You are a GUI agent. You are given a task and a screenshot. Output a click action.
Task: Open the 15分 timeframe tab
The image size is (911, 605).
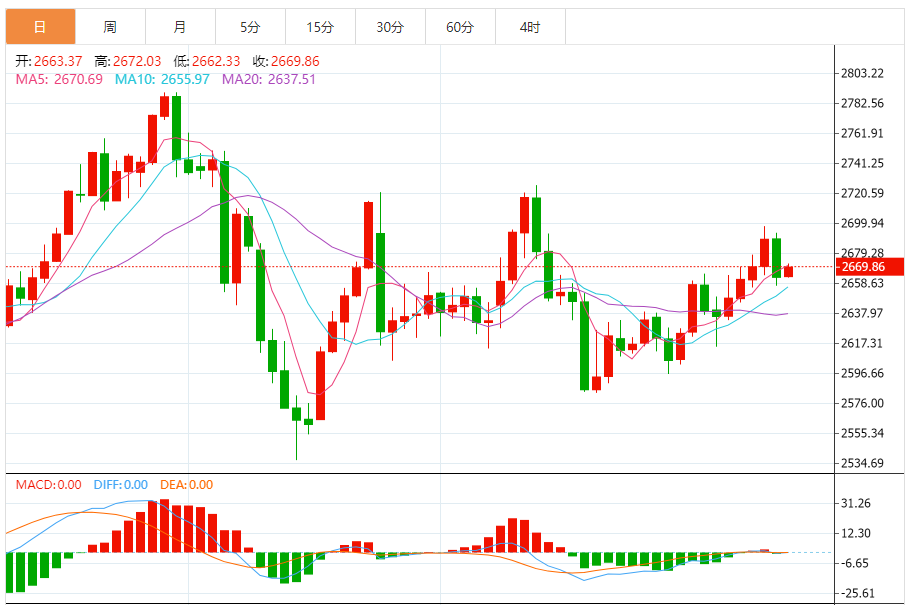[x=320, y=27]
